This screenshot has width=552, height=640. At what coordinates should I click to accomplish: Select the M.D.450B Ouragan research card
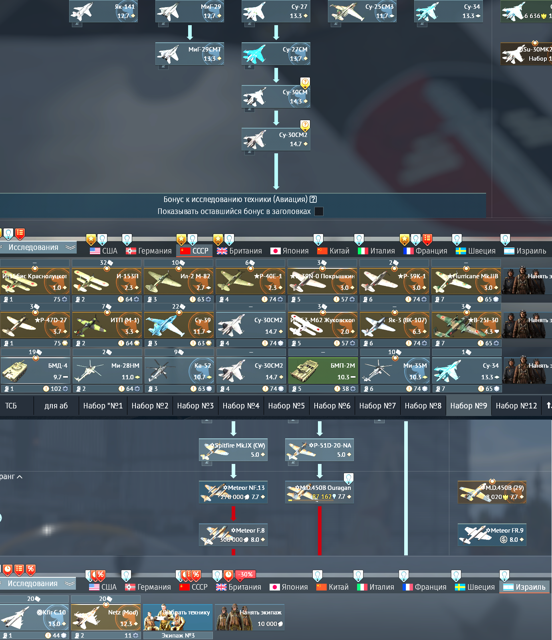[319, 492]
